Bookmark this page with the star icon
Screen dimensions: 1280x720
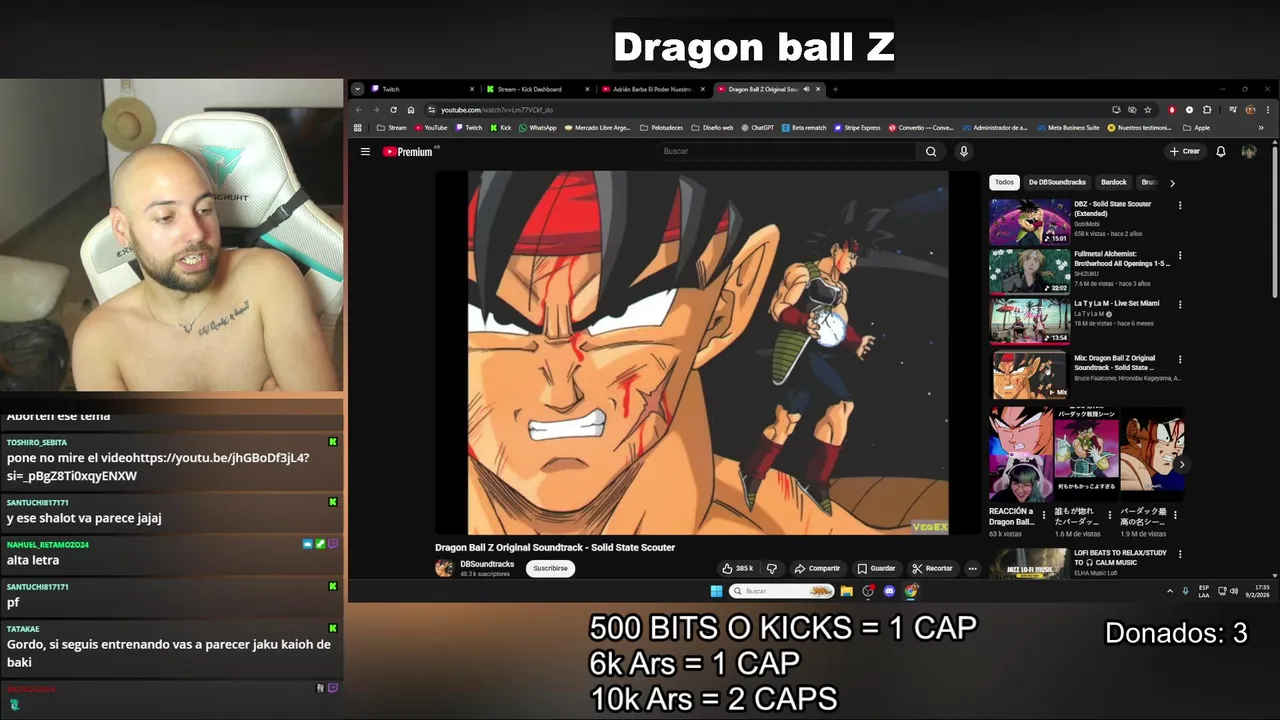(1148, 110)
